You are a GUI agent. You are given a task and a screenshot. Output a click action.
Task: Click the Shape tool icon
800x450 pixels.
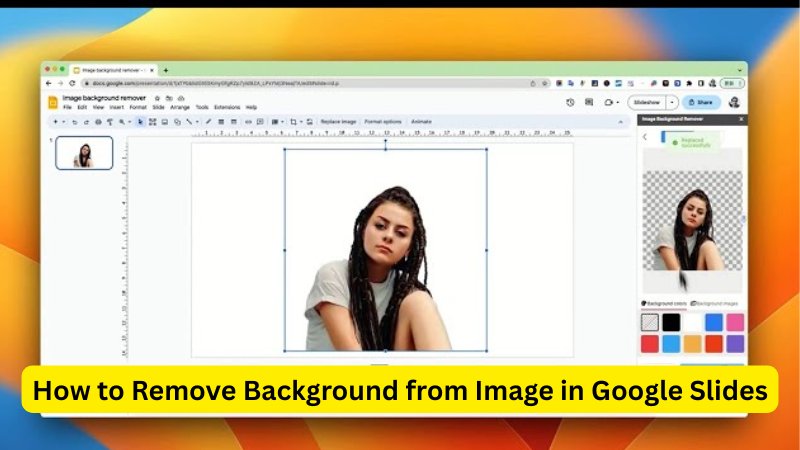coord(177,122)
